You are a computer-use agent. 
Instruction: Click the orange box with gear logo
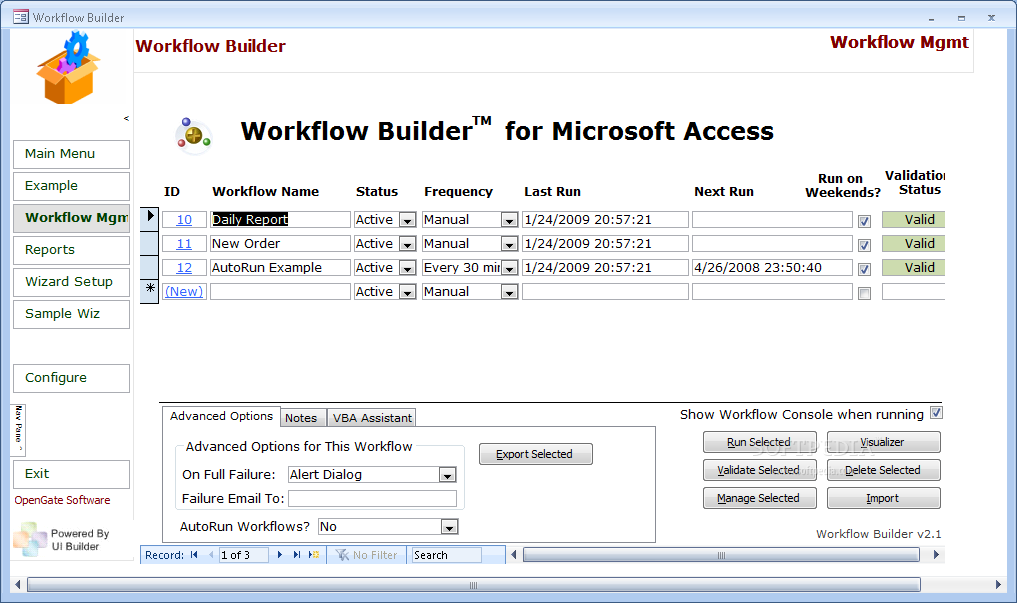(68, 68)
